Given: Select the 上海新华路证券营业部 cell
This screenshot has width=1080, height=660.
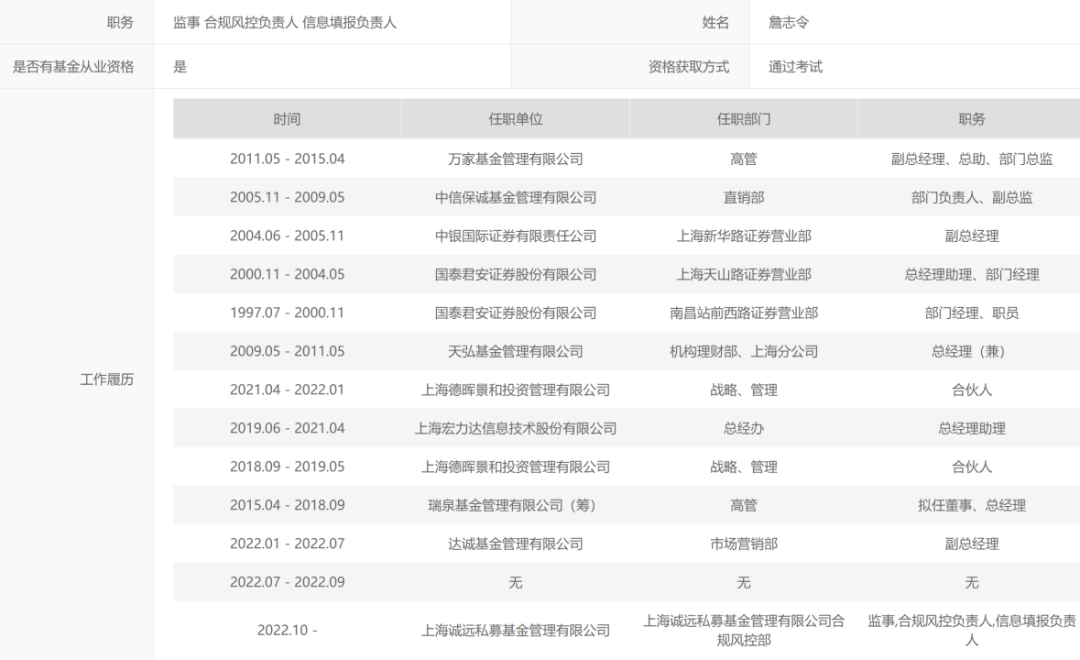Looking at the screenshot, I should (744, 236).
